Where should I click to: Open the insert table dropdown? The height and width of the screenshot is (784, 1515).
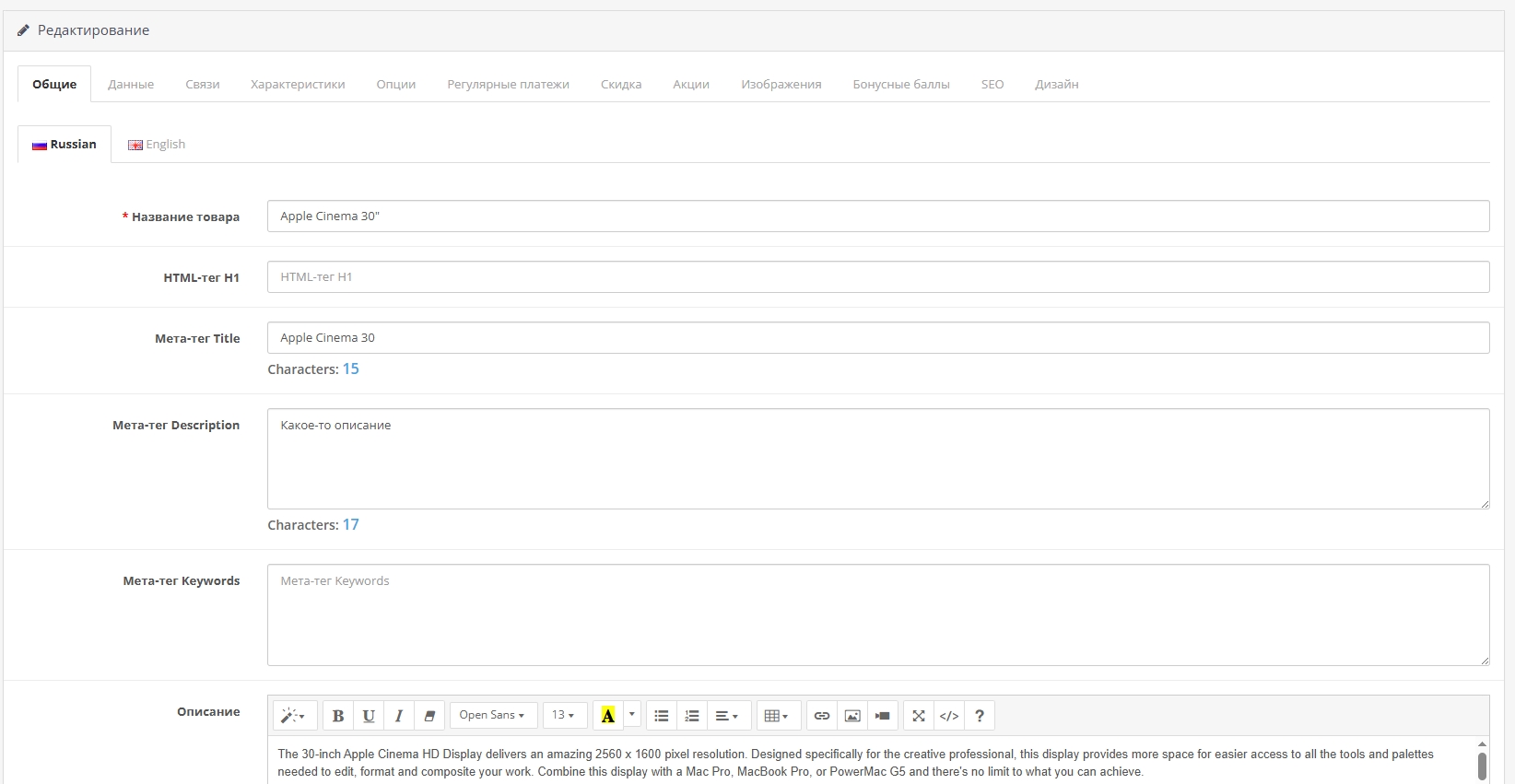click(778, 716)
